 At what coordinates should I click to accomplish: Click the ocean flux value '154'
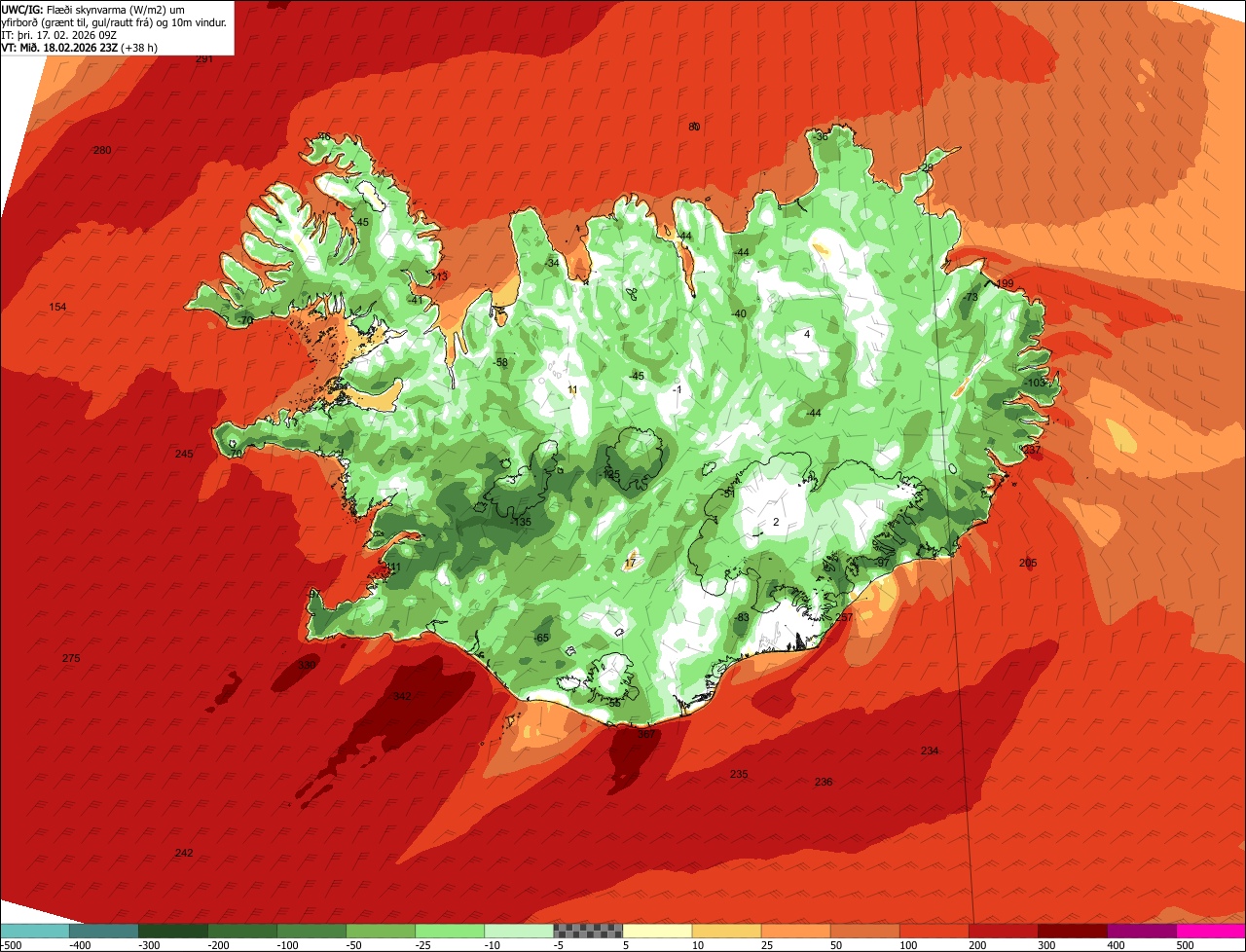point(57,308)
